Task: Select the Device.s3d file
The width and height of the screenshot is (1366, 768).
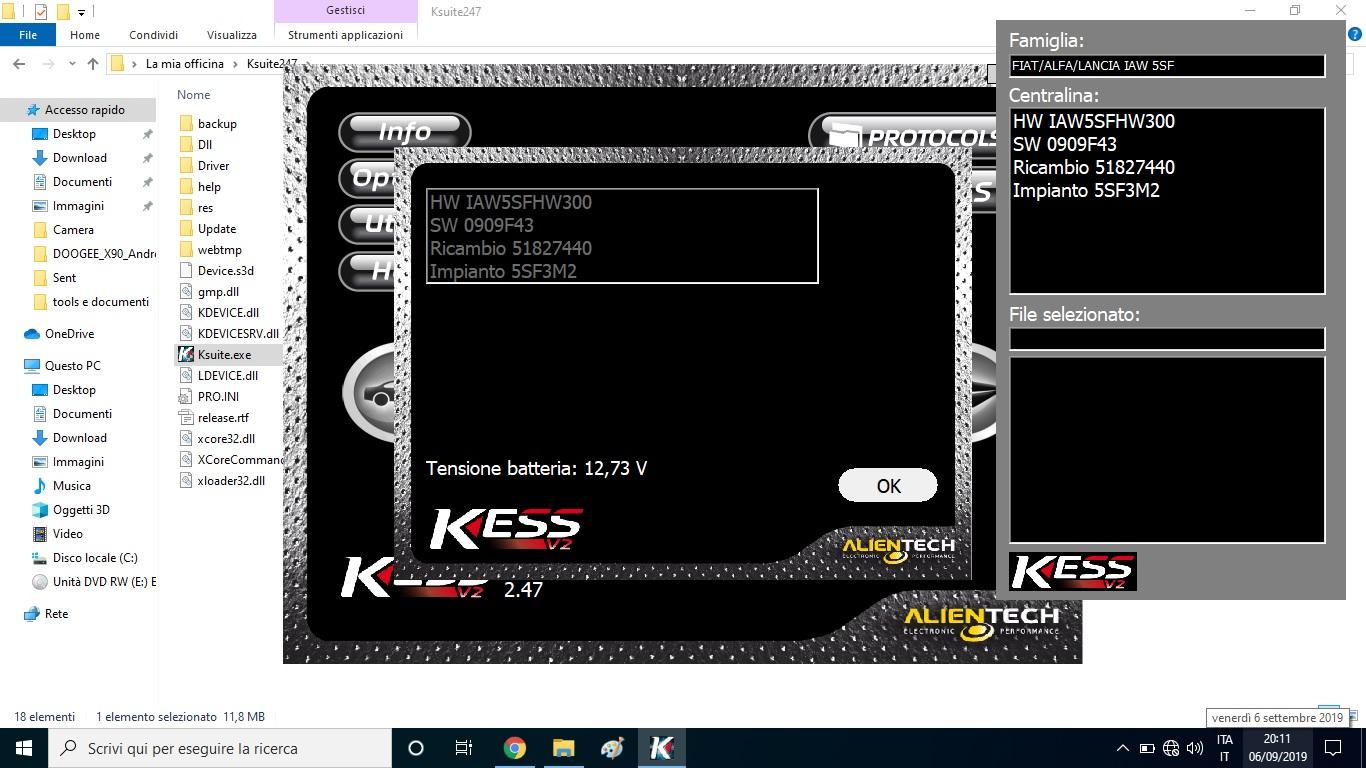Action: coord(225,270)
